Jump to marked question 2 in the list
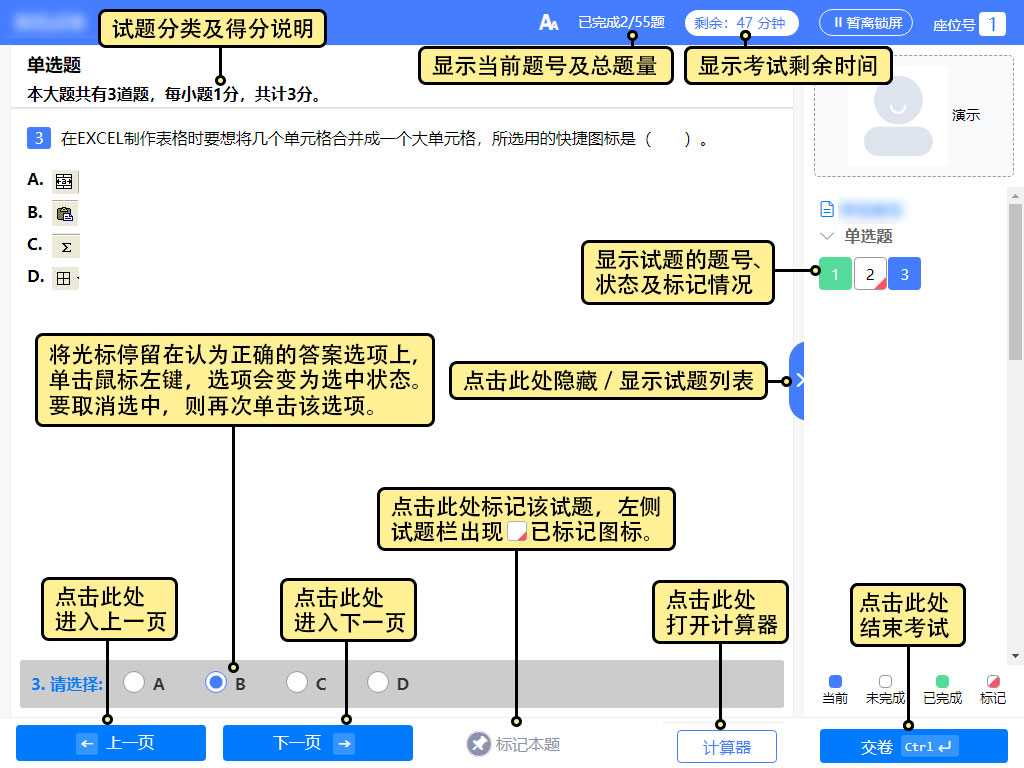 pos(870,274)
